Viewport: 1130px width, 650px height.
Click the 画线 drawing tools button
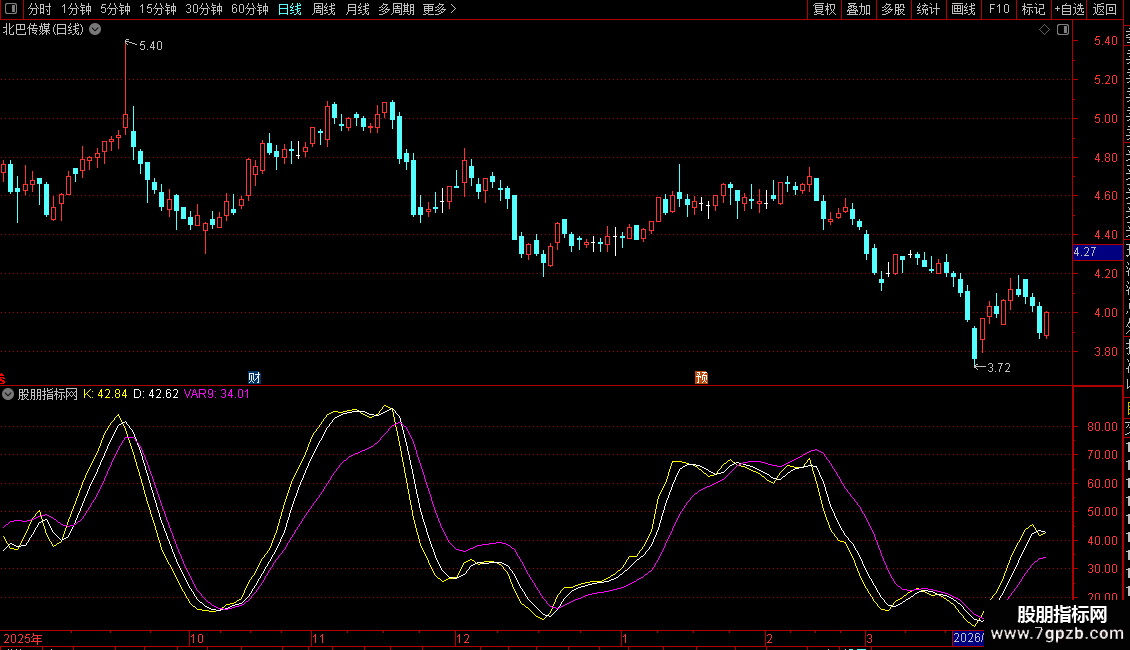963,9
